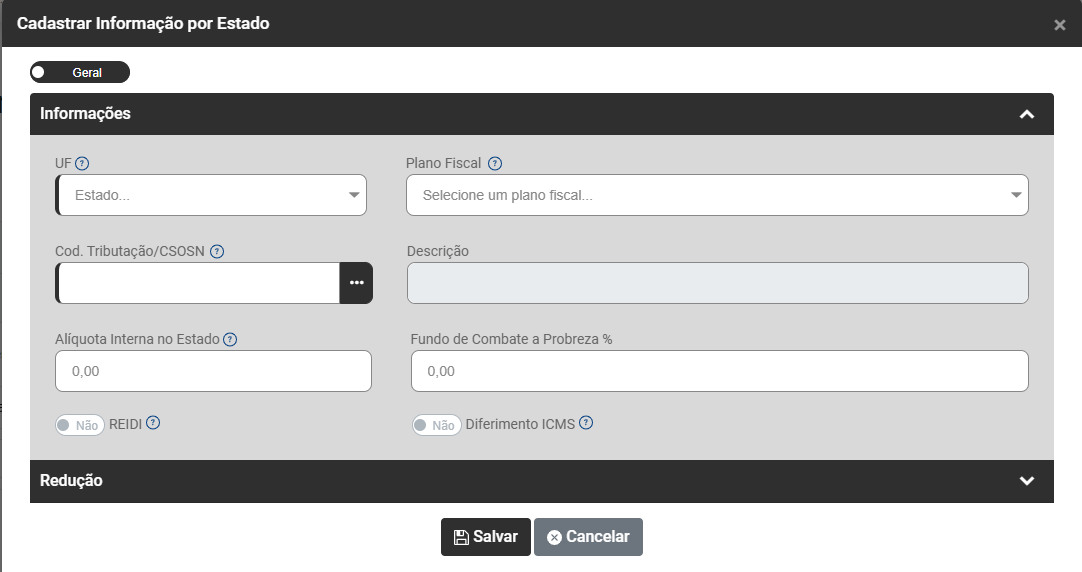Open the tax code search ellipsis button
1082x572 pixels.
coord(356,283)
